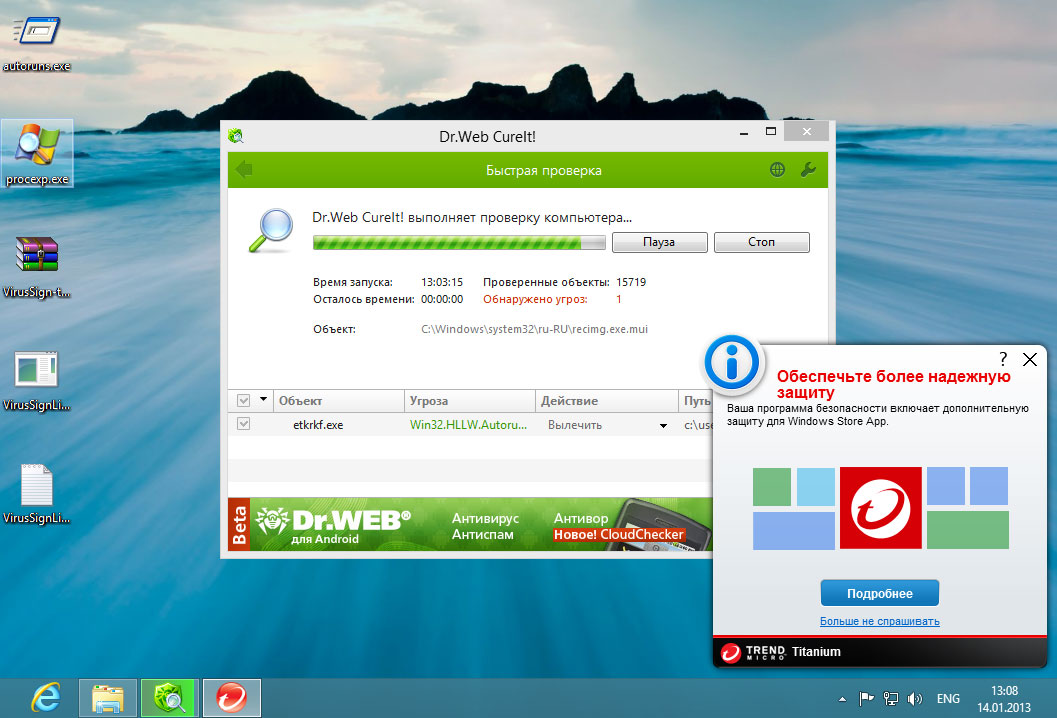Click Больше не спрашивать link
The image size is (1057, 718).
[x=880, y=622]
